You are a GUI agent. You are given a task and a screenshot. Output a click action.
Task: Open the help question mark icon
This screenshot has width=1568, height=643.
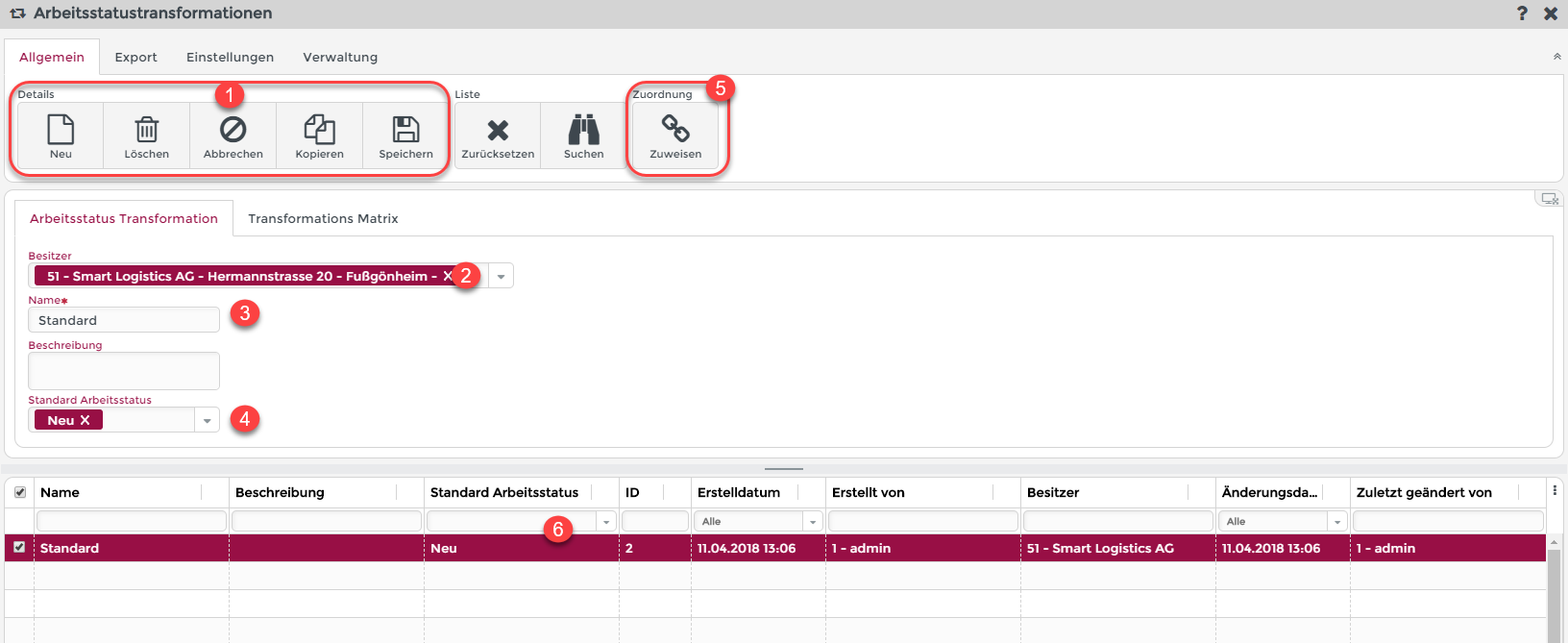(x=1522, y=13)
